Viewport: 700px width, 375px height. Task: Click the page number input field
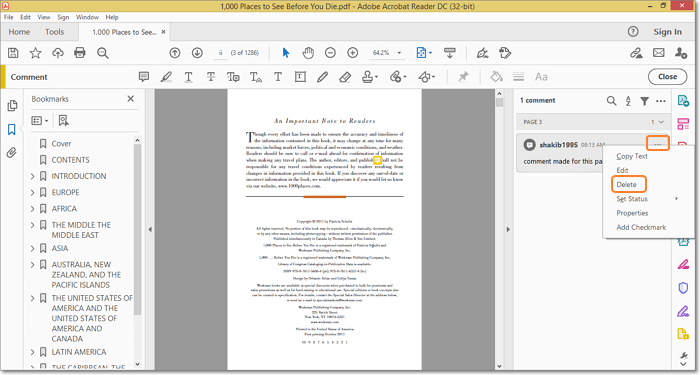[220, 53]
